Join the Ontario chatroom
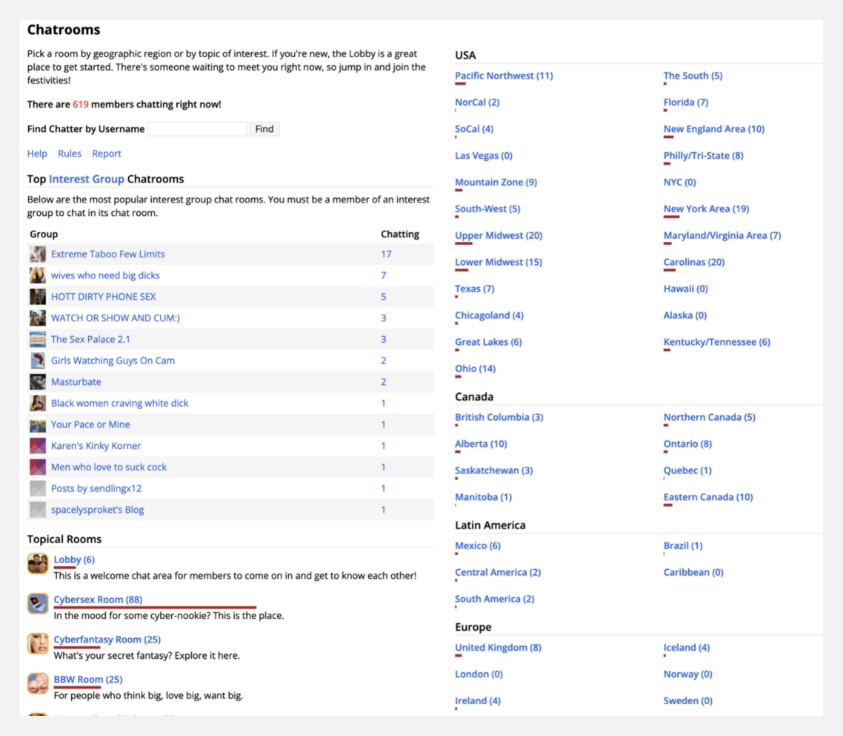This screenshot has height=736, width=843. [x=688, y=444]
